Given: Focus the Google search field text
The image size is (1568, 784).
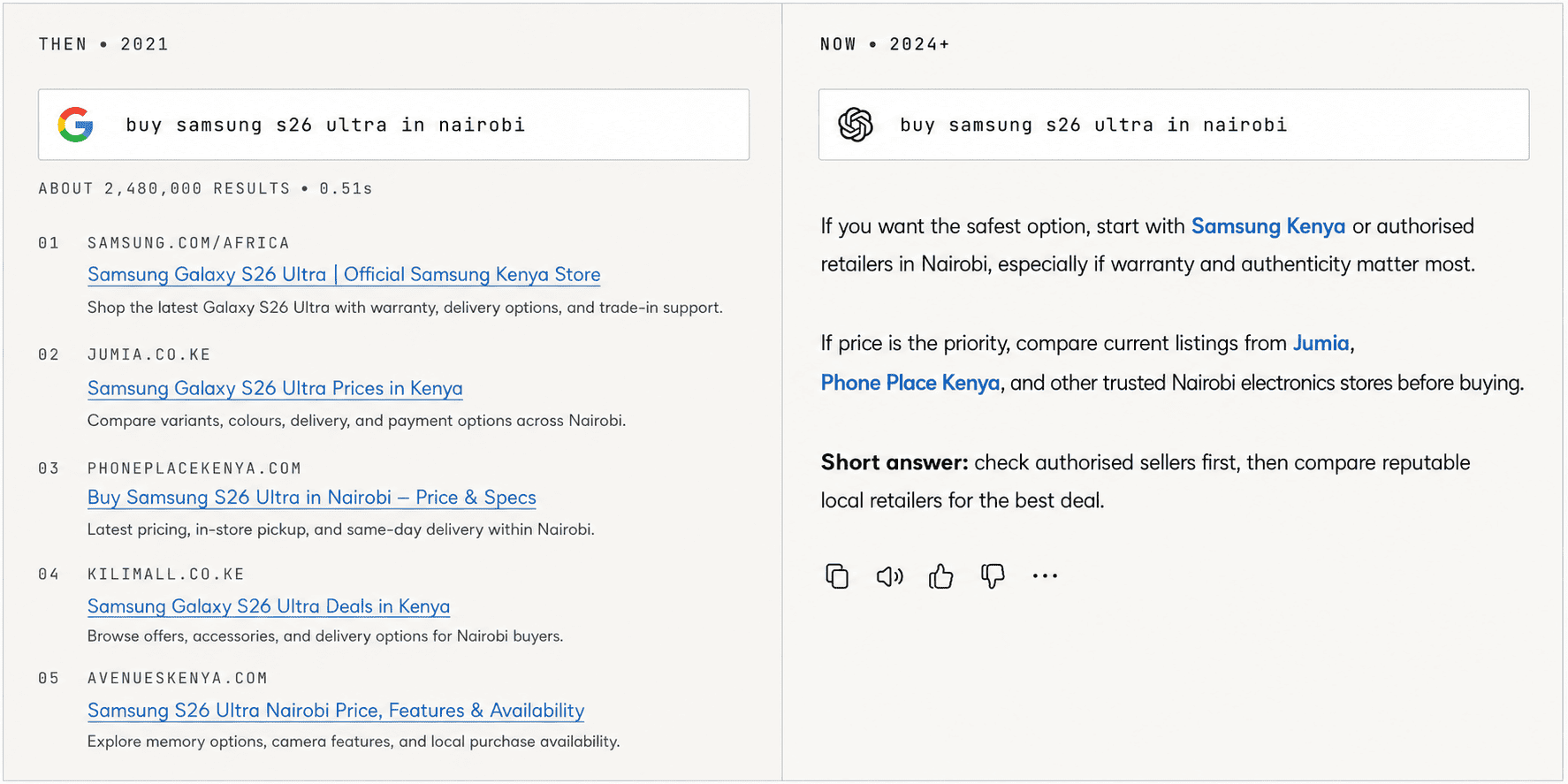Looking at the screenshot, I should (x=325, y=125).
